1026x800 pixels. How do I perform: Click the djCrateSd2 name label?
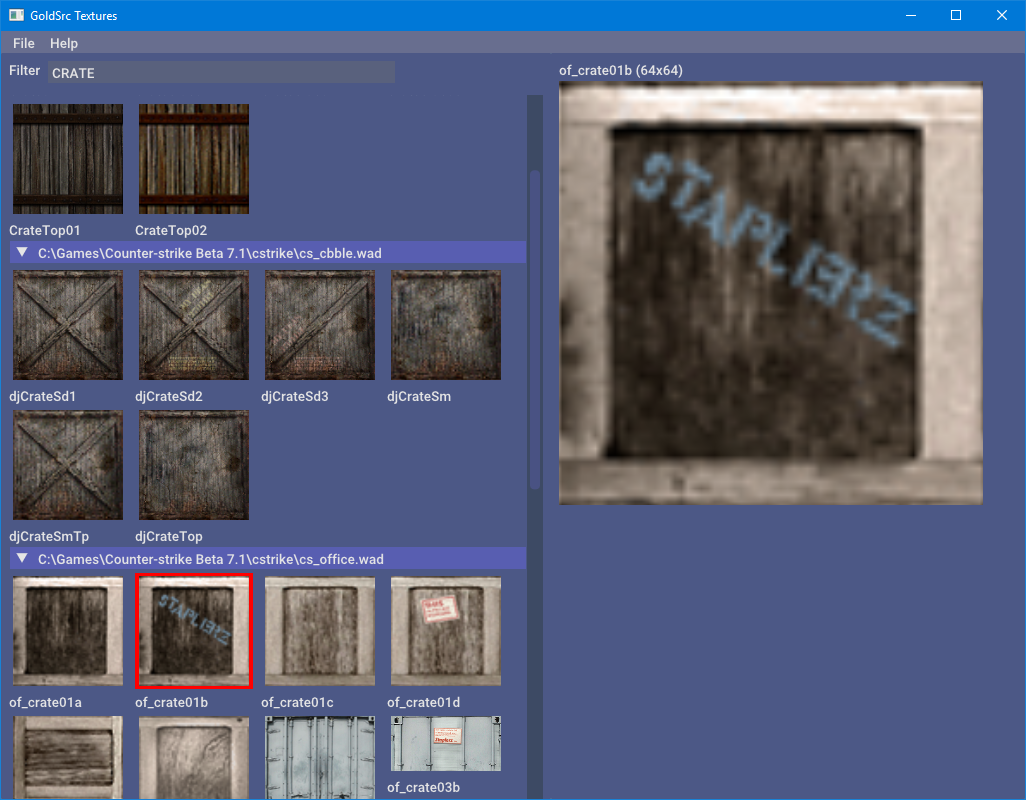(x=169, y=396)
